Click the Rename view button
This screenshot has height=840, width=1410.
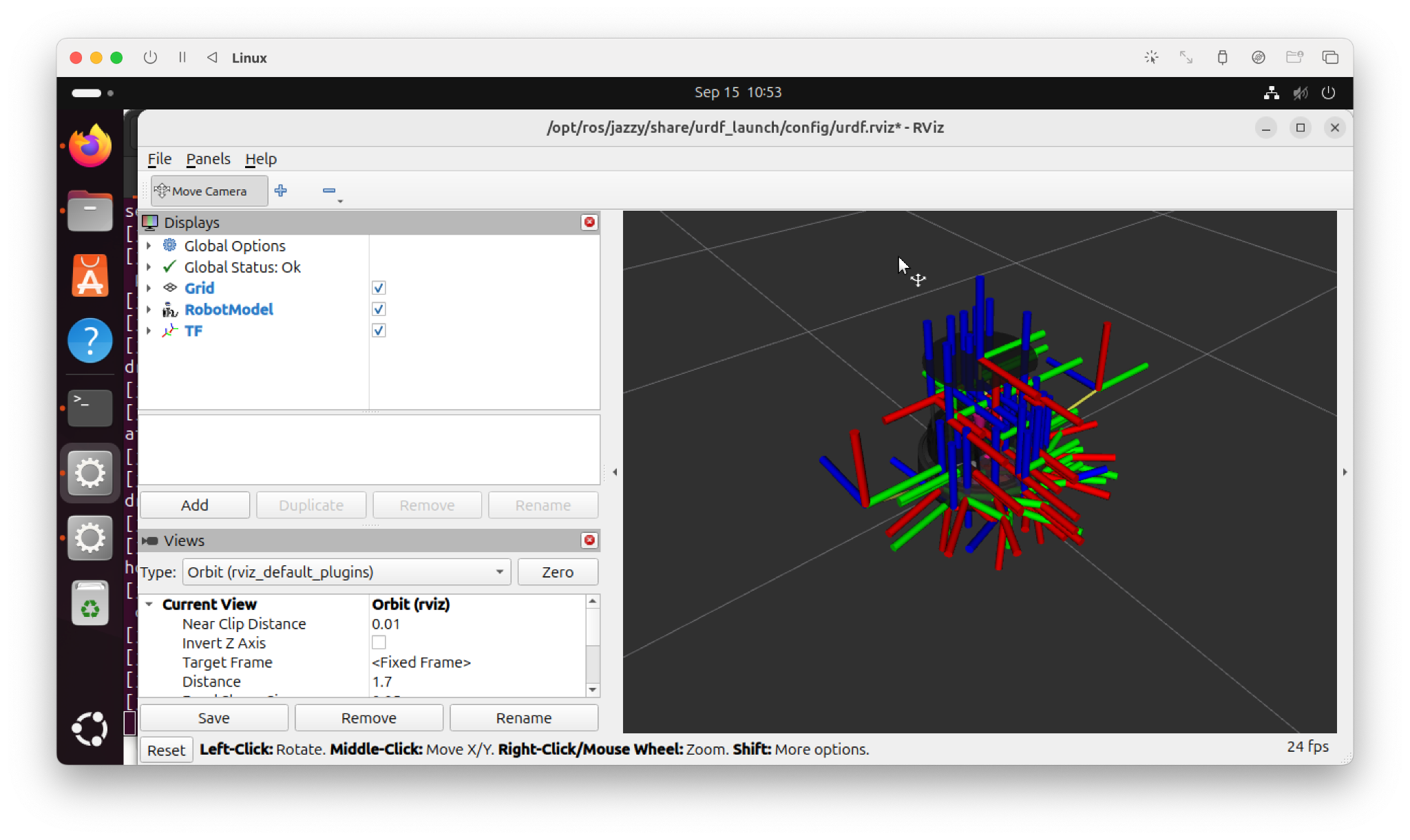(x=524, y=717)
